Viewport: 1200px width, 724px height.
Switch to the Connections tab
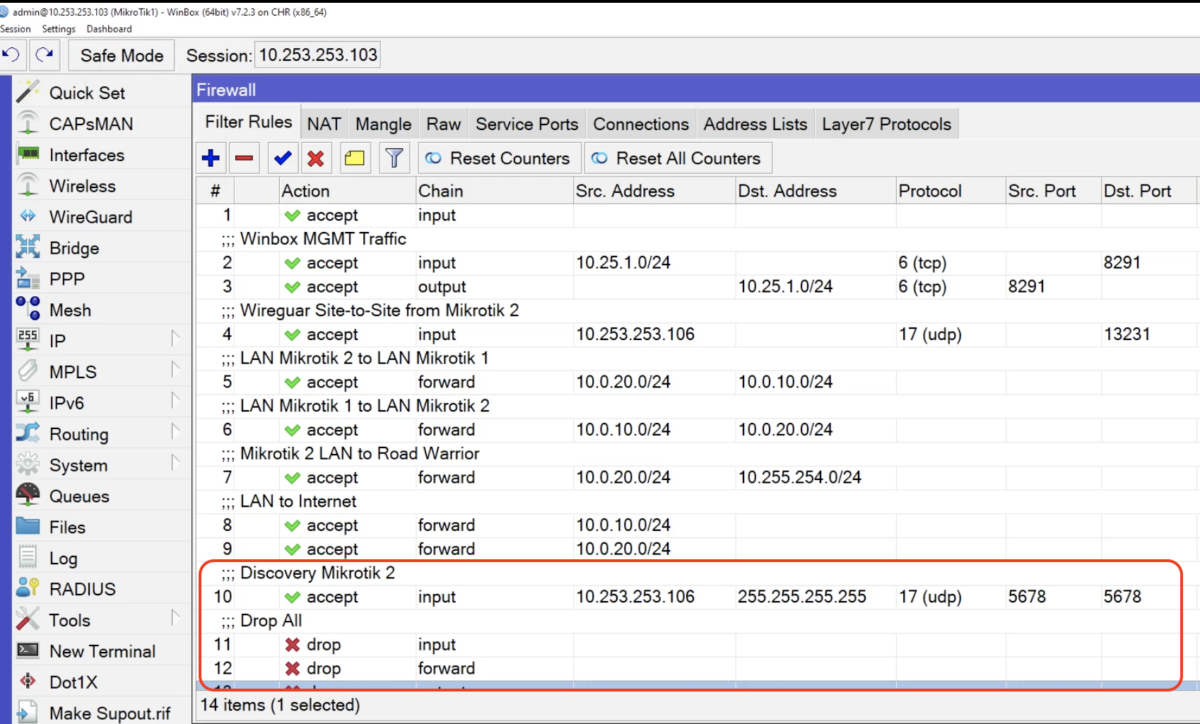[641, 124]
